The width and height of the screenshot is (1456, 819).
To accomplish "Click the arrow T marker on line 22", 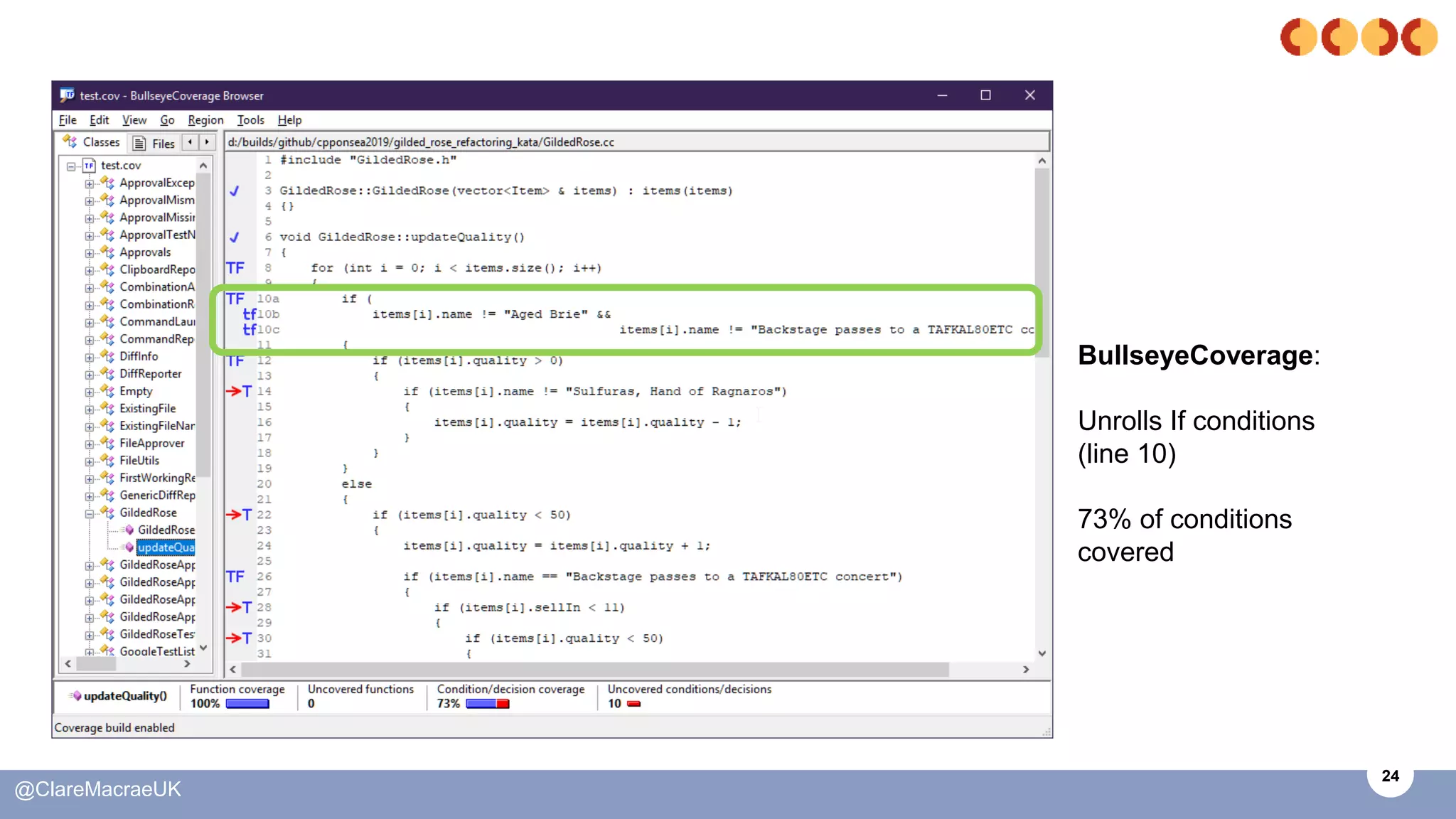I will [x=239, y=515].
